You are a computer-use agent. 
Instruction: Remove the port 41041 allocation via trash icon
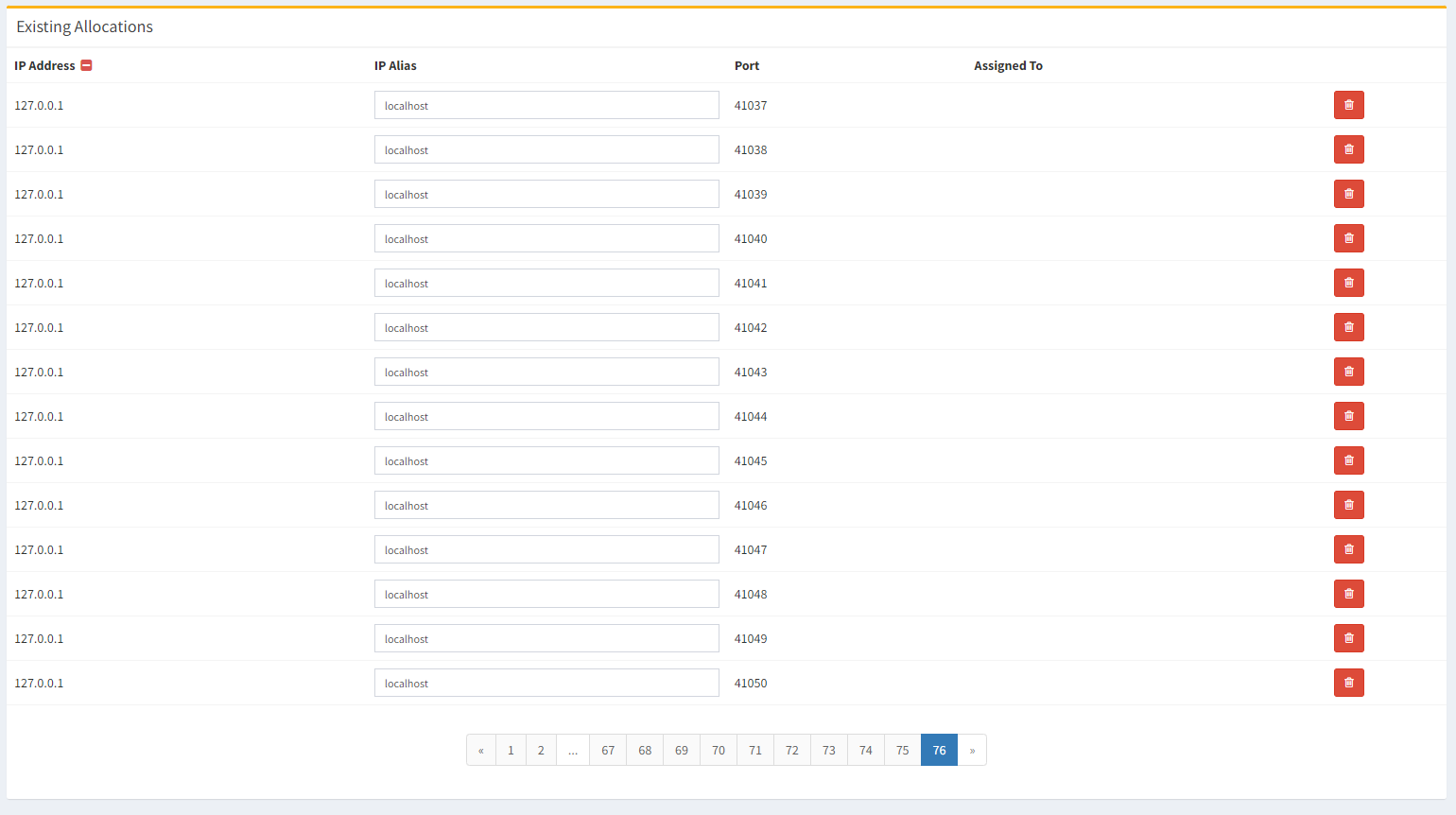pos(1348,283)
